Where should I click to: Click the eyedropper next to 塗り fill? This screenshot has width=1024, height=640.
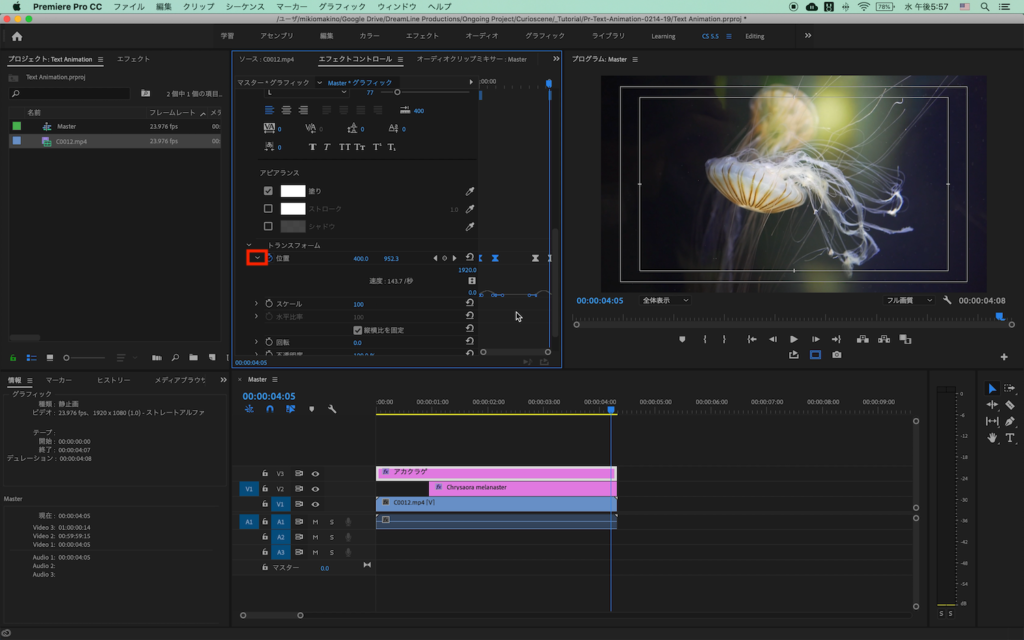(x=469, y=191)
